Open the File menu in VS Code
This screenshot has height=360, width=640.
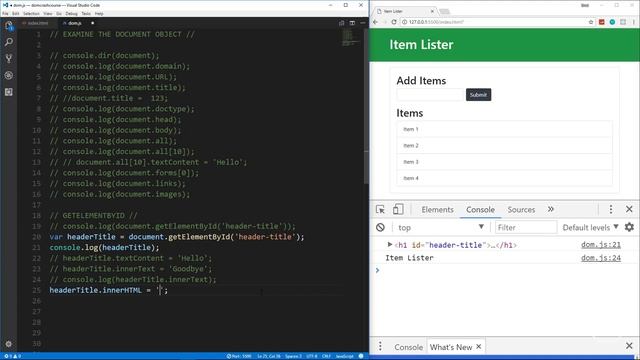coord(5,13)
